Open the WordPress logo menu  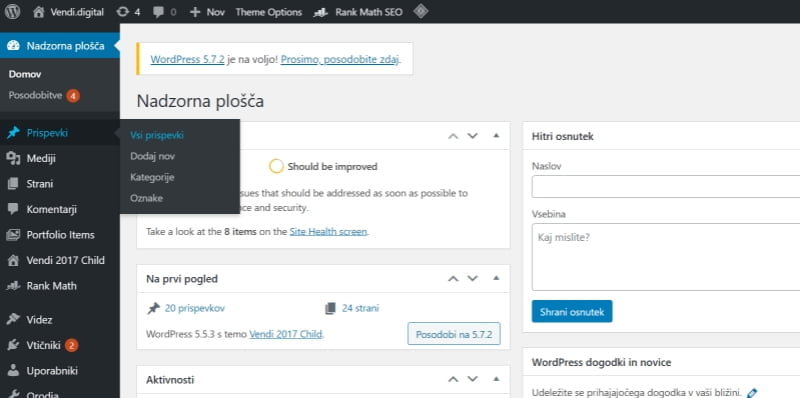tap(12, 12)
